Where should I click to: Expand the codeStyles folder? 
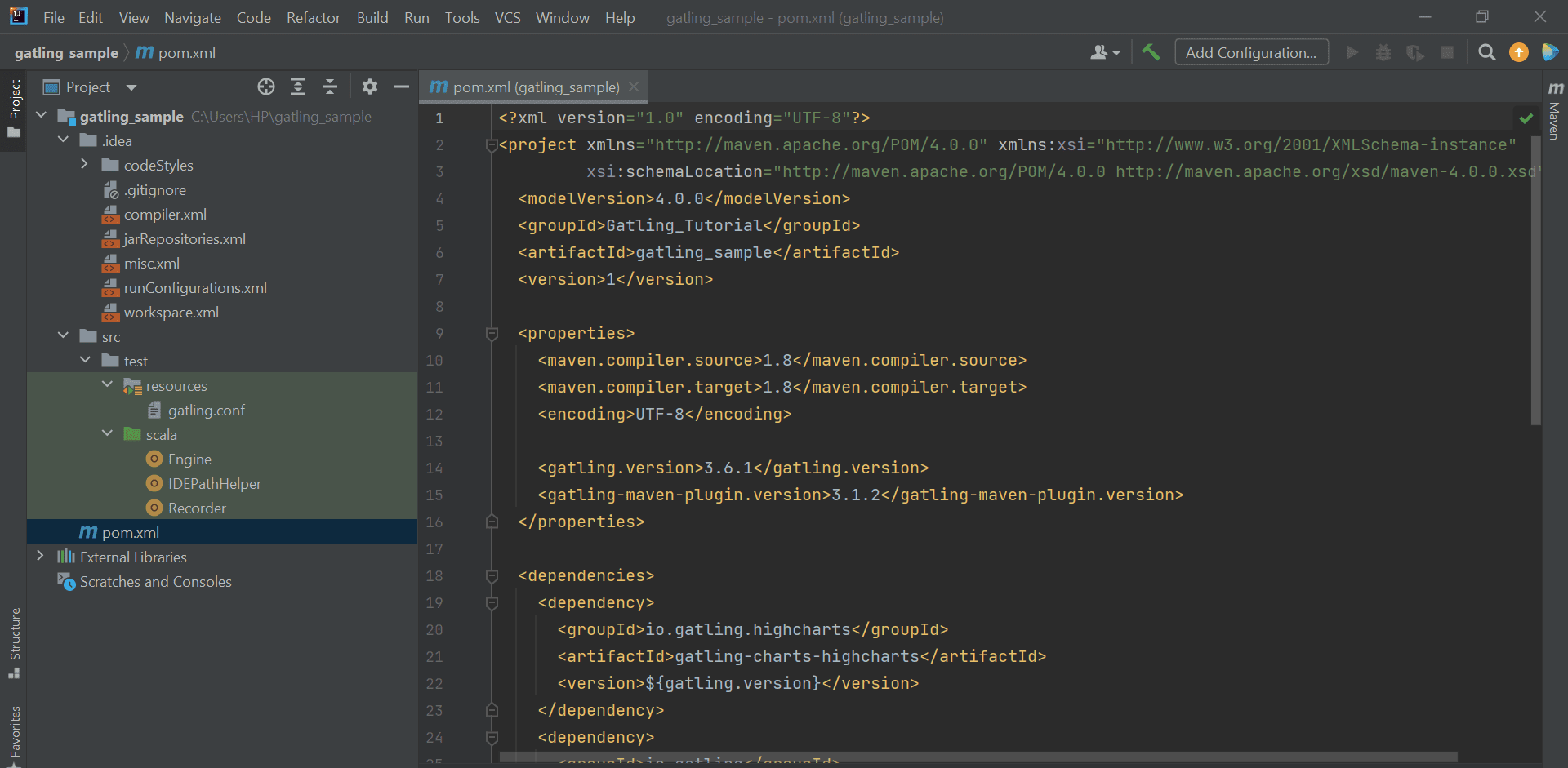(x=85, y=165)
